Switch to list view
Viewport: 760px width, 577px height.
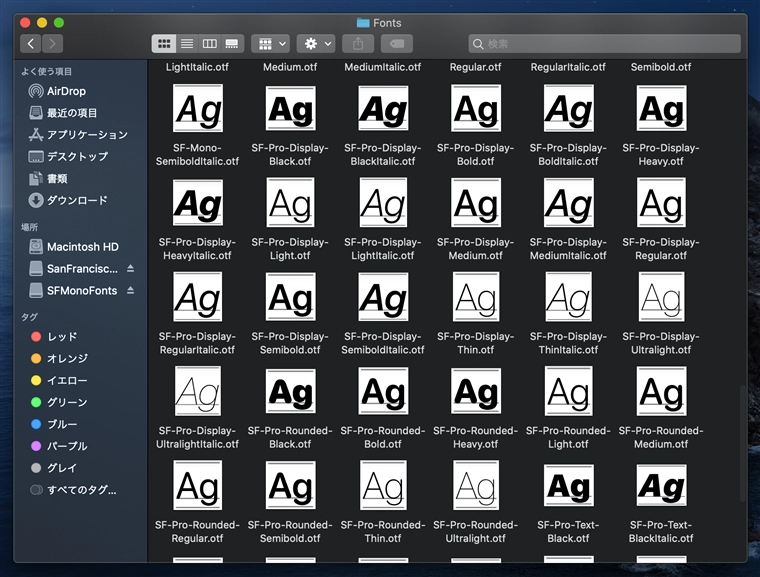coord(187,44)
